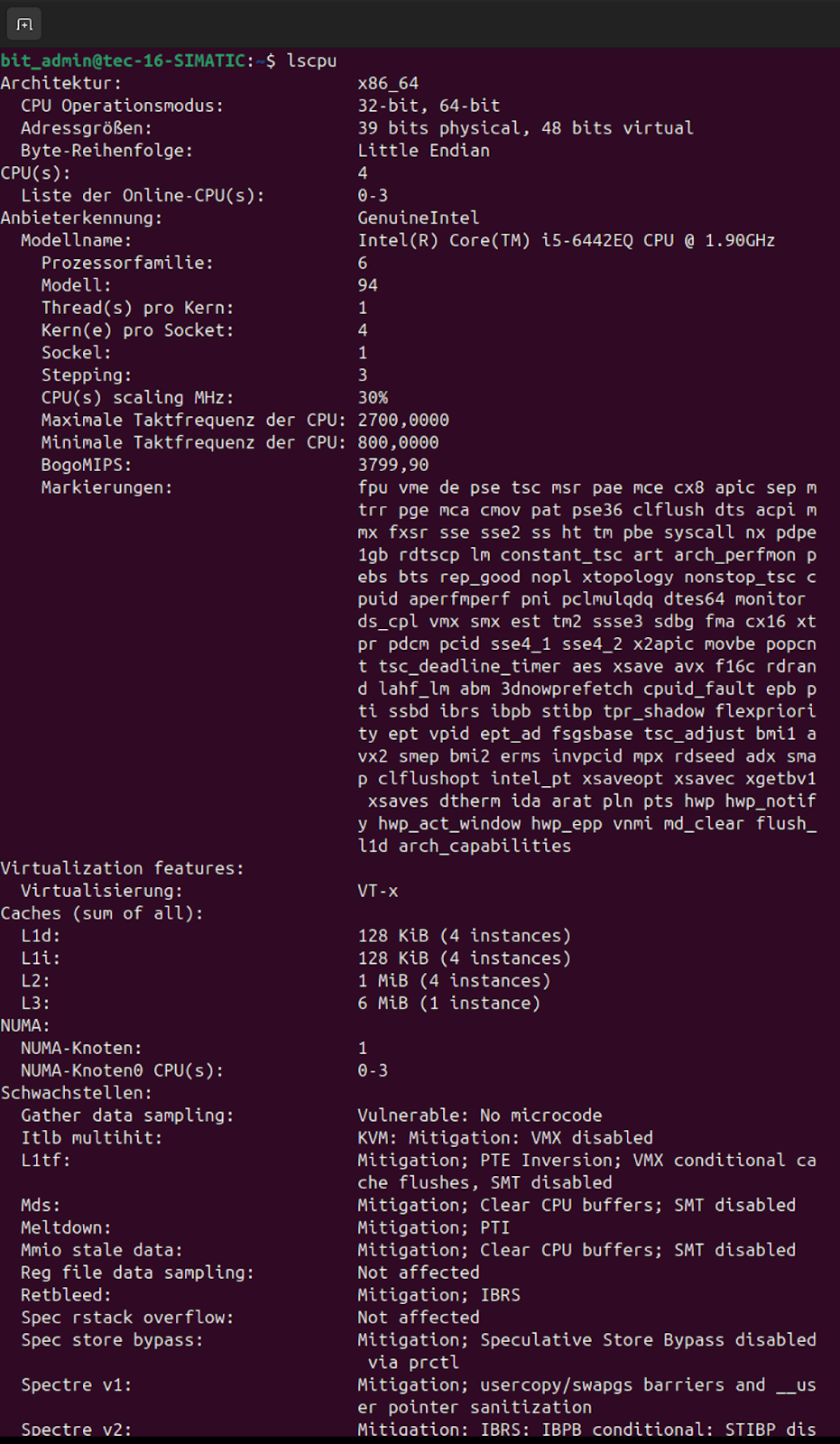Click the CPU(s) scaling MHz value 30%
This screenshot has height=1444, width=840.
click(373, 397)
